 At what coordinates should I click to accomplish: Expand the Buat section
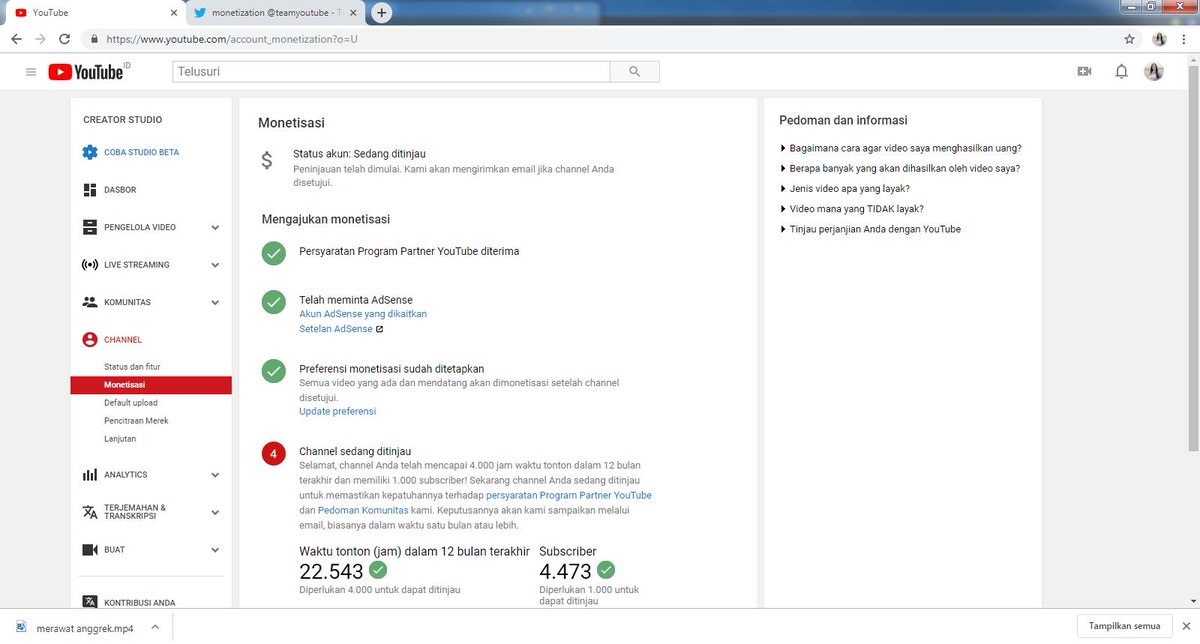(215, 550)
